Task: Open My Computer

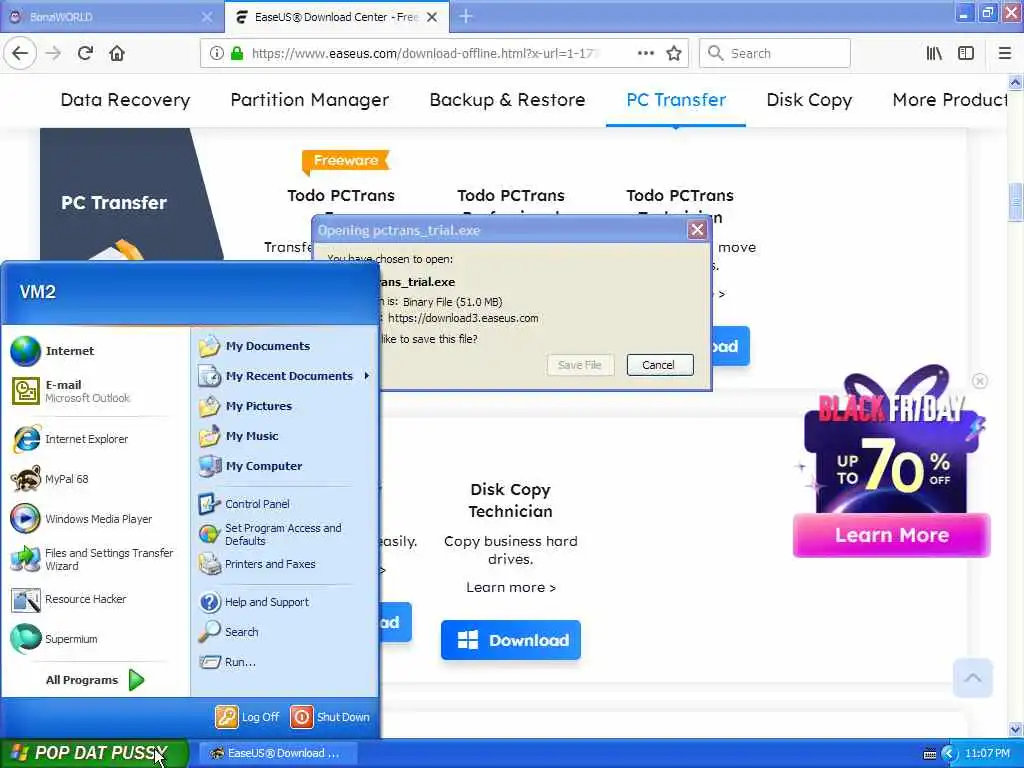Action: click(285, 466)
